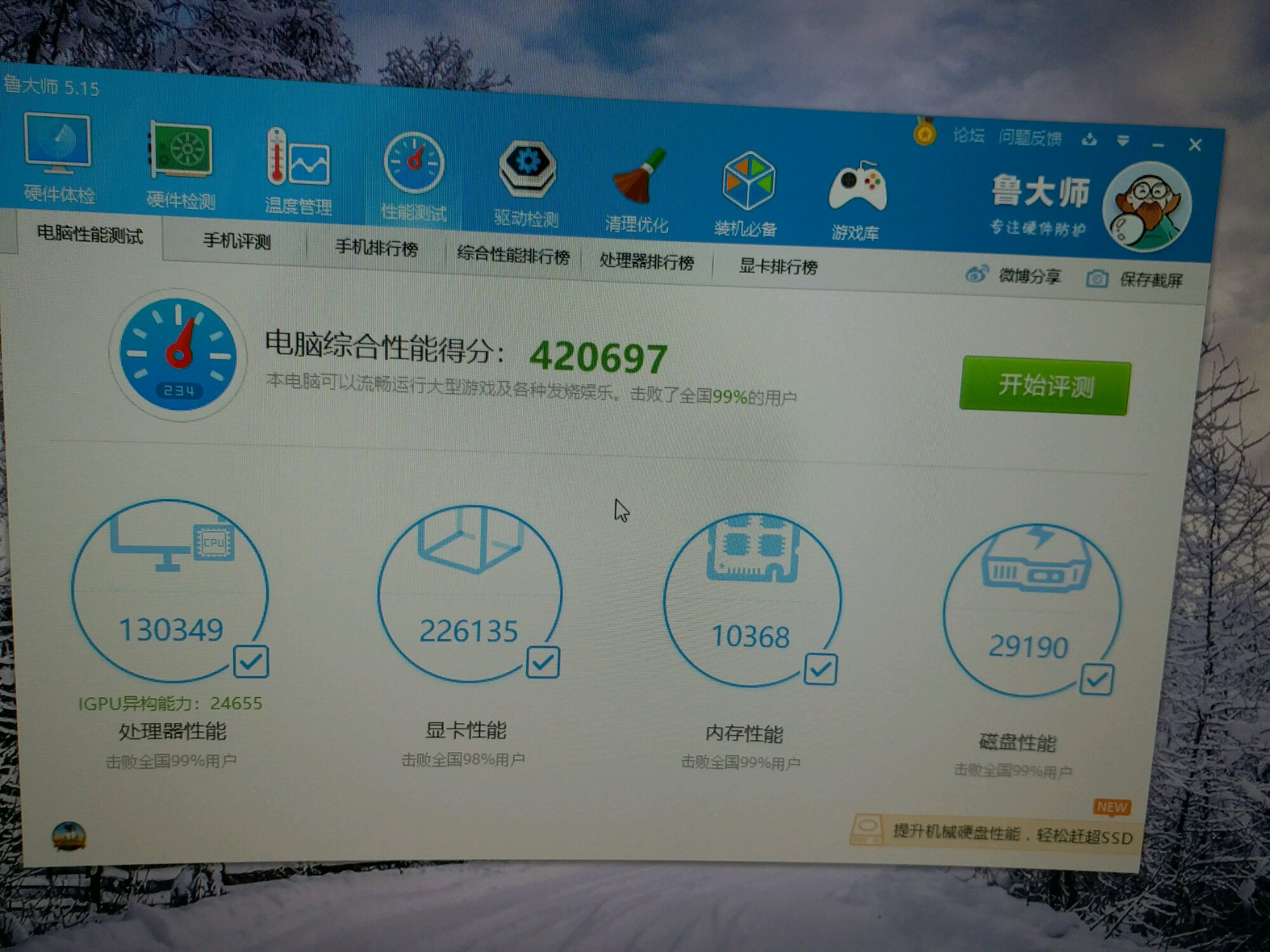Open the 论坛 forum link
The width and height of the screenshot is (1270, 952).
coord(968,135)
